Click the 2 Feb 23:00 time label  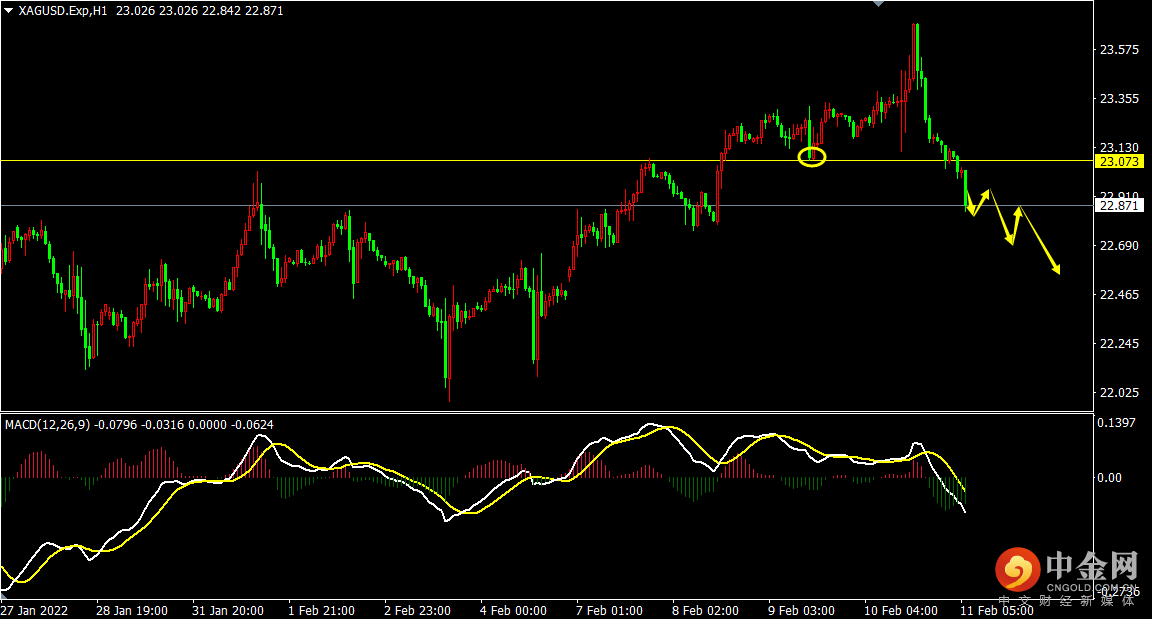click(x=417, y=611)
